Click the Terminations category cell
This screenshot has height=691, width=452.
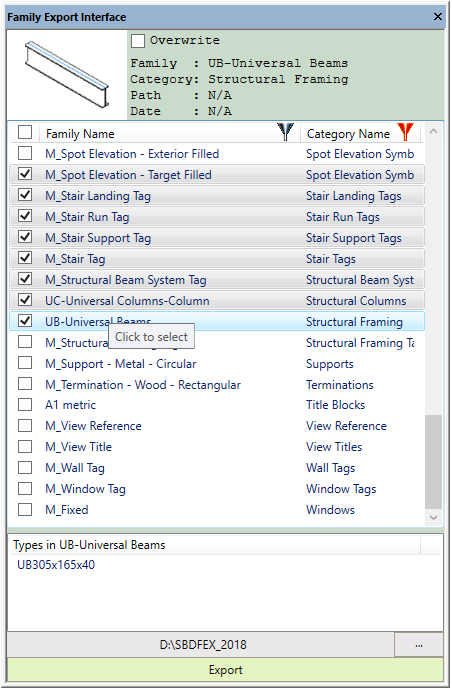click(x=340, y=385)
